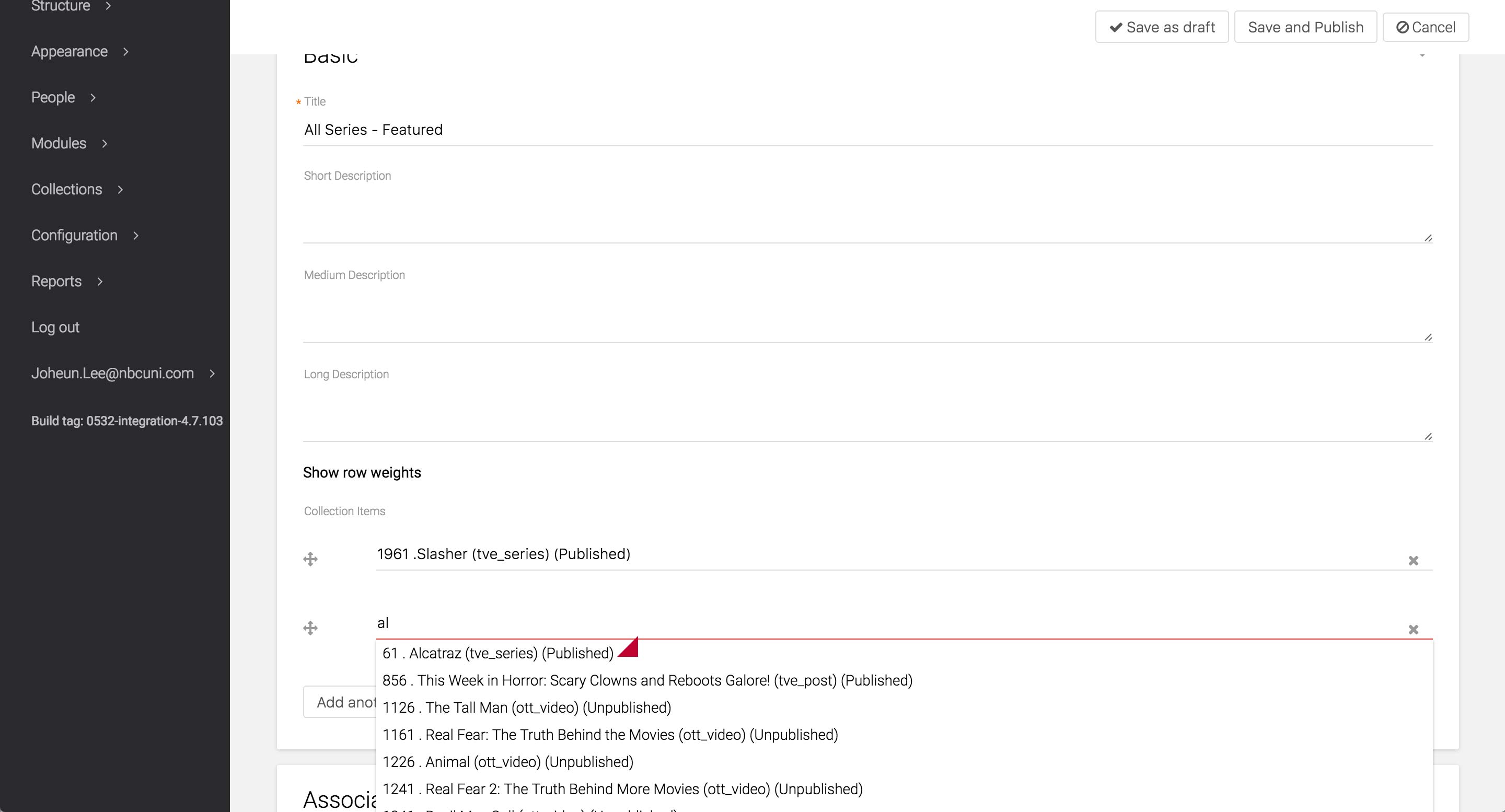Click into the Title input field
Screen dimensions: 1505x812
click(x=867, y=130)
